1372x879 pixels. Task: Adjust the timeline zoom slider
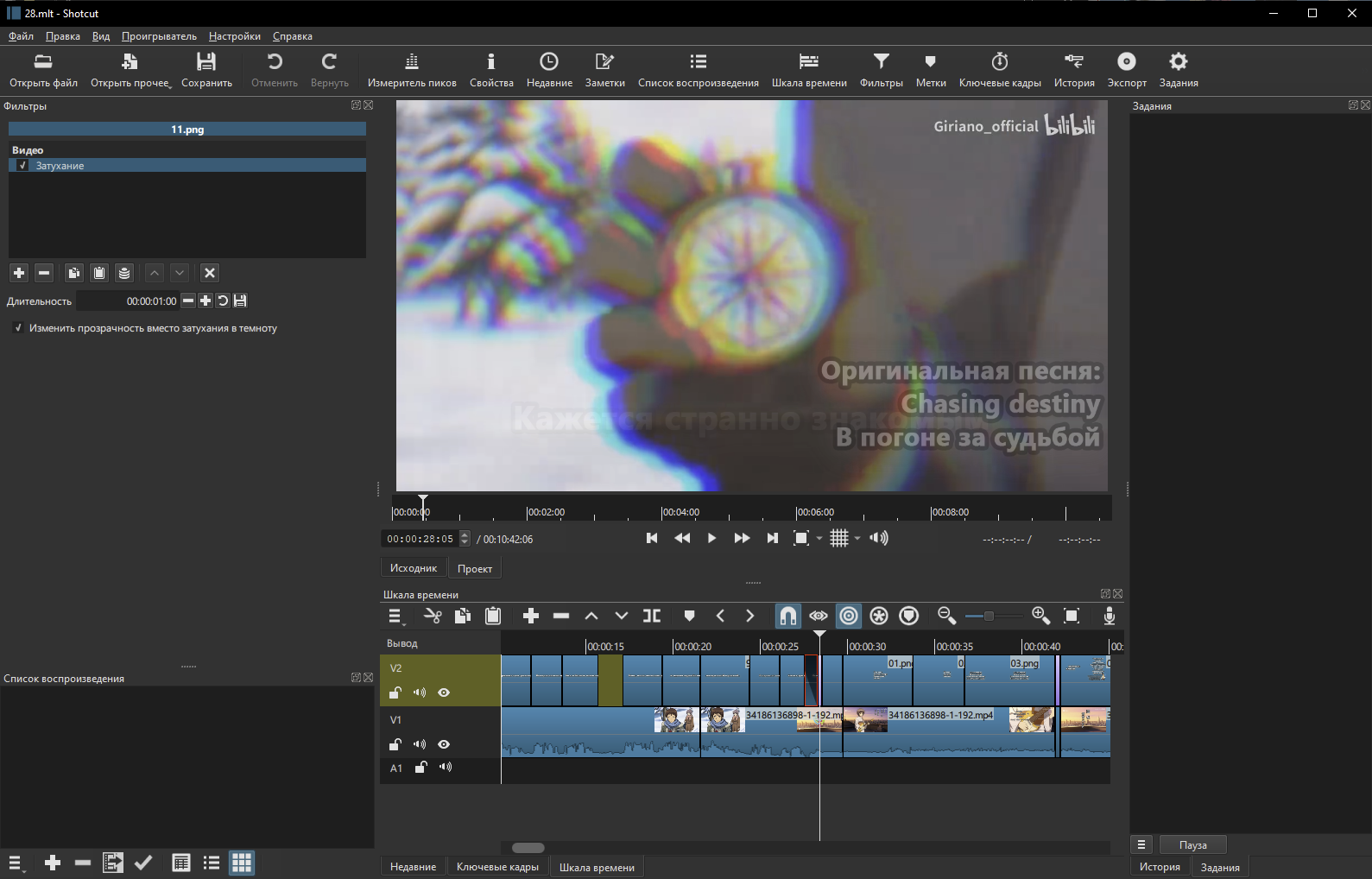click(x=989, y=616)
